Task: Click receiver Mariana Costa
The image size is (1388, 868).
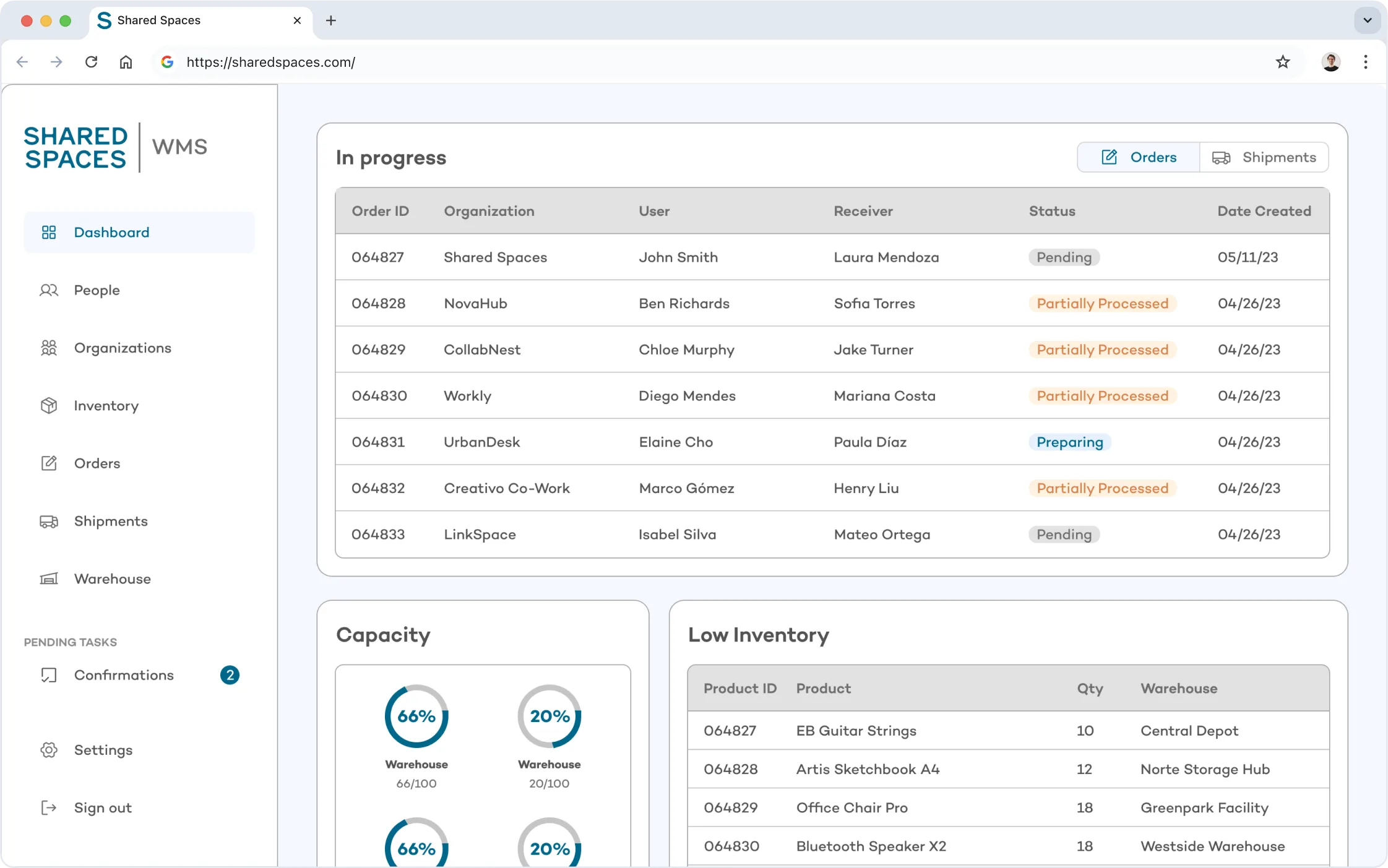Action: point(884,396)
